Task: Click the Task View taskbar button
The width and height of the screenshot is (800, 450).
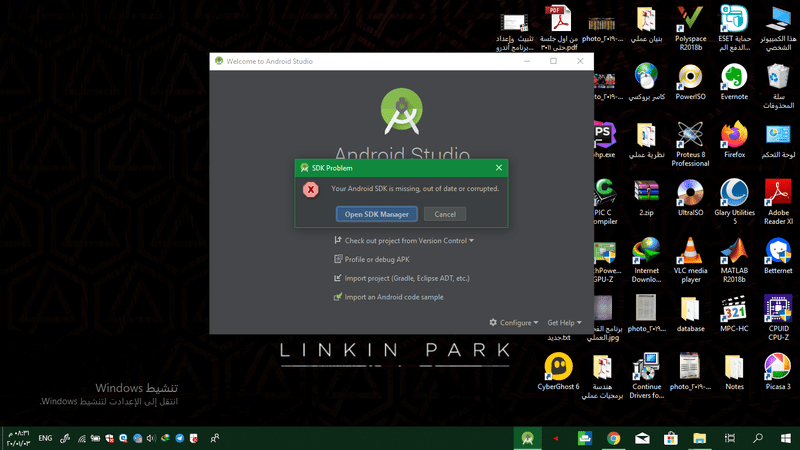Action: coord(730,438)
